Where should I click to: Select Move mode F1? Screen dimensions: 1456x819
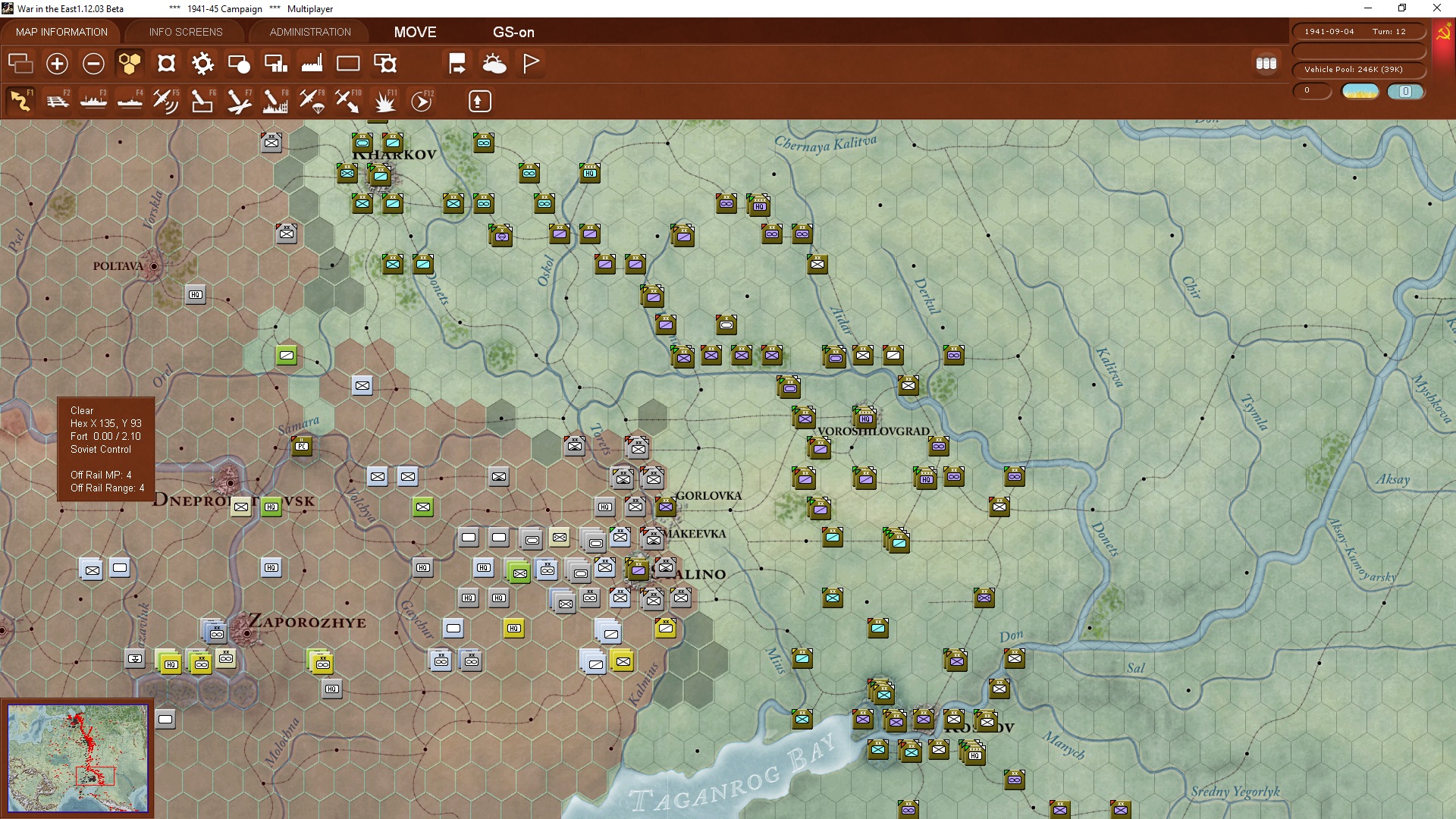[20, 101]
